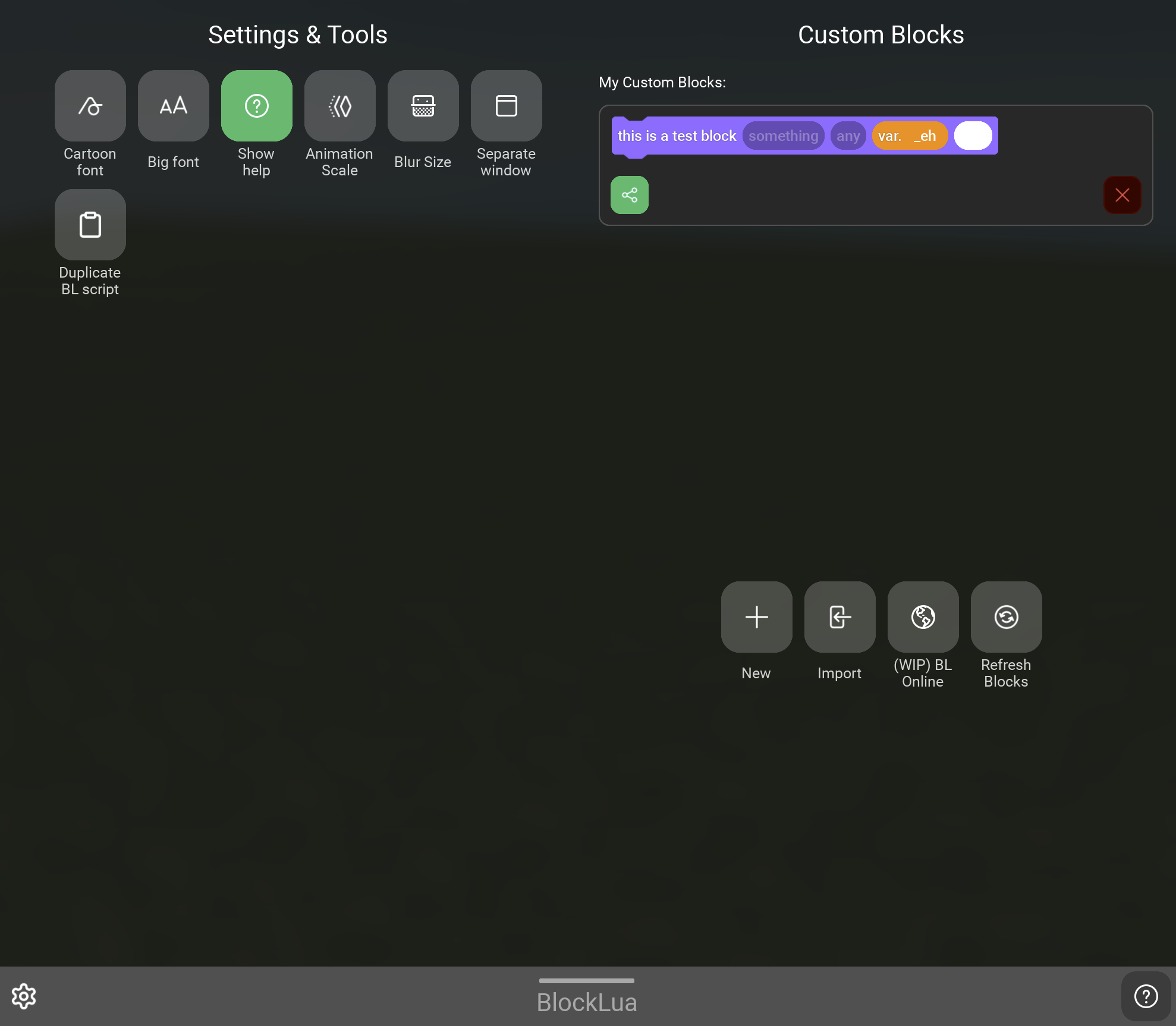The height and width of the screenshot is (1026, 1176).
Task: Open the (WIP) BL Online browser
Action: point(922,616)
